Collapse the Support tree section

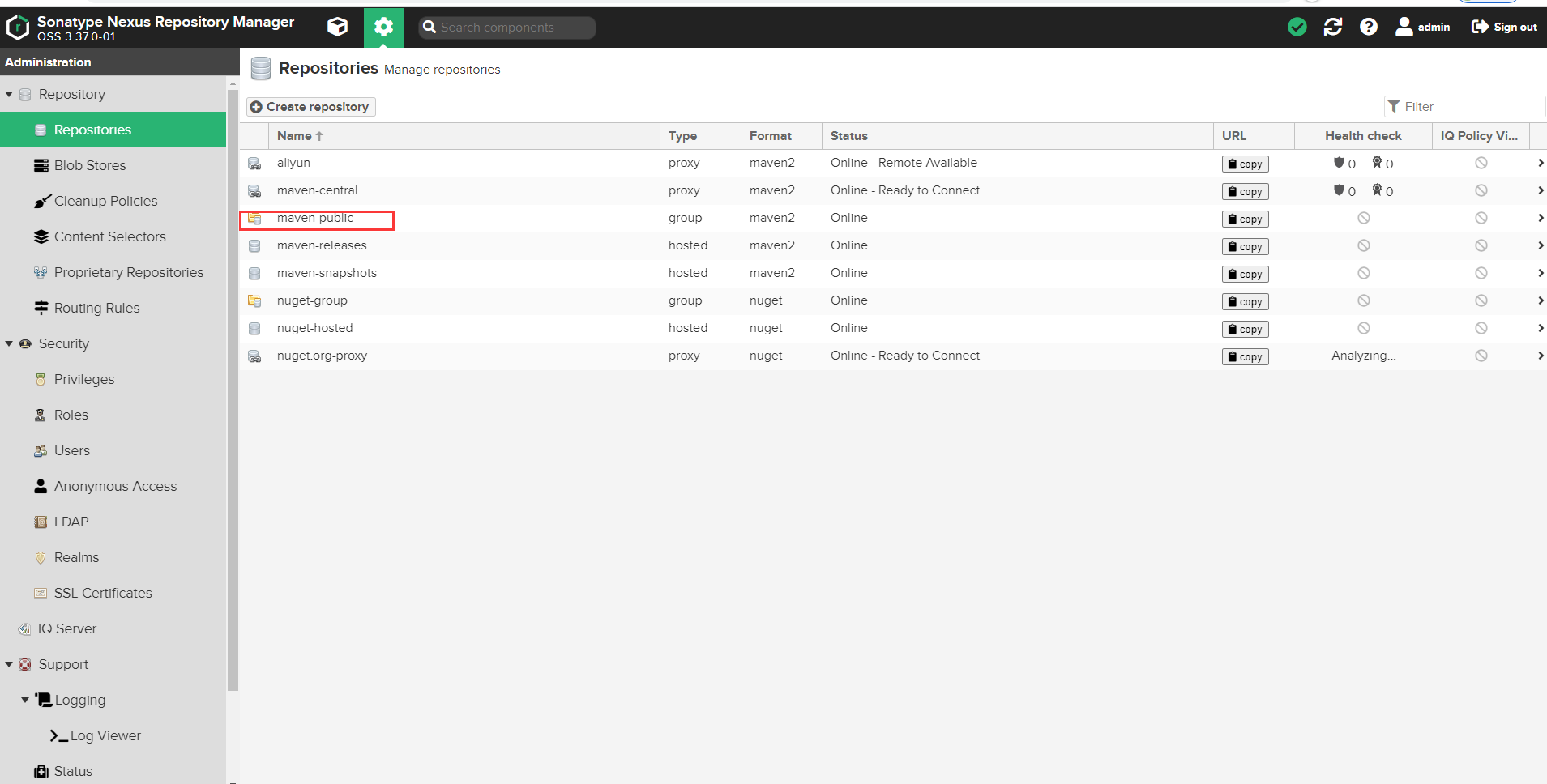(x=9, y=665)
